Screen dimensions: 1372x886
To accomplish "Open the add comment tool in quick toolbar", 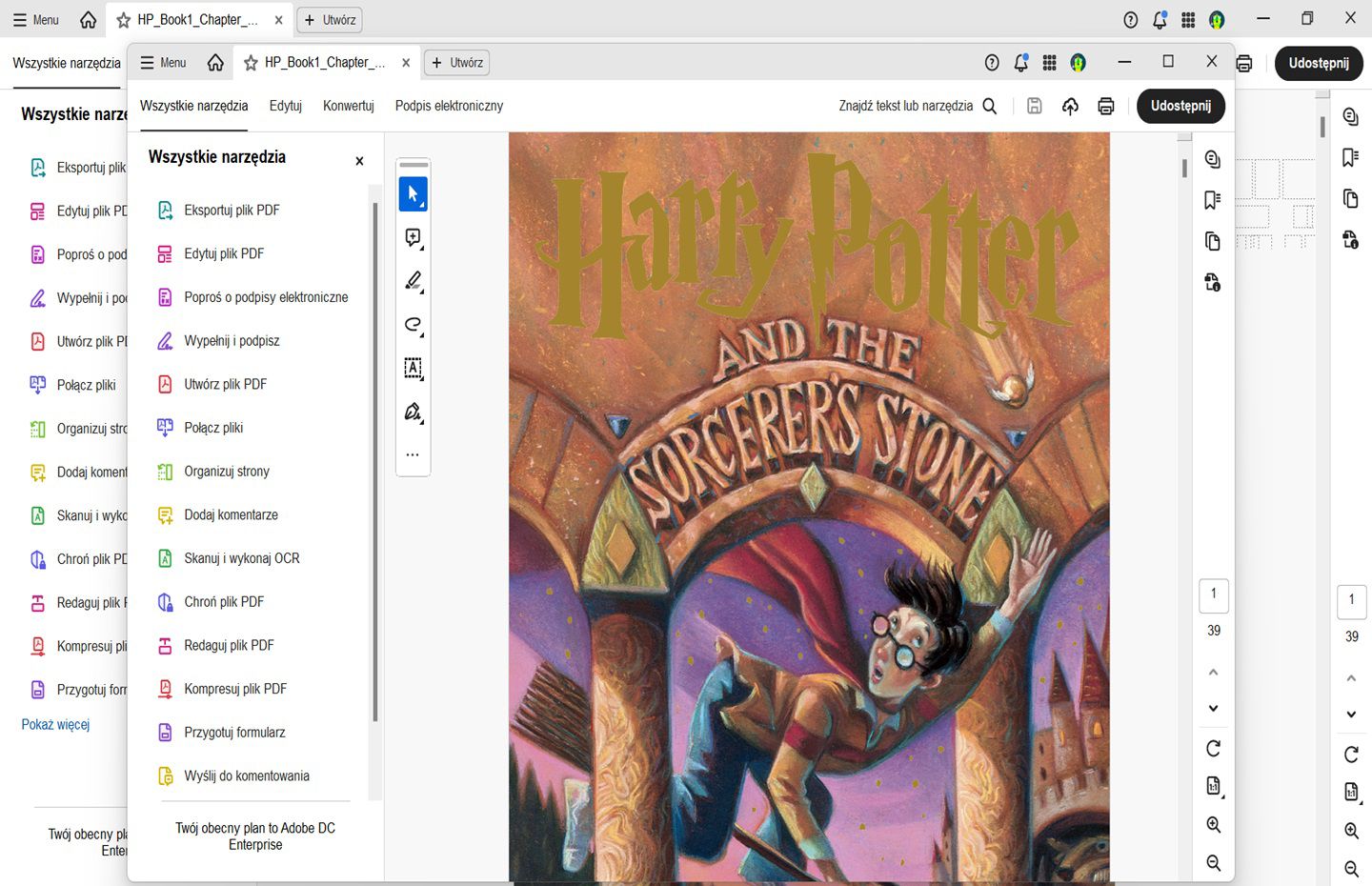I will [x=413, y=238].
